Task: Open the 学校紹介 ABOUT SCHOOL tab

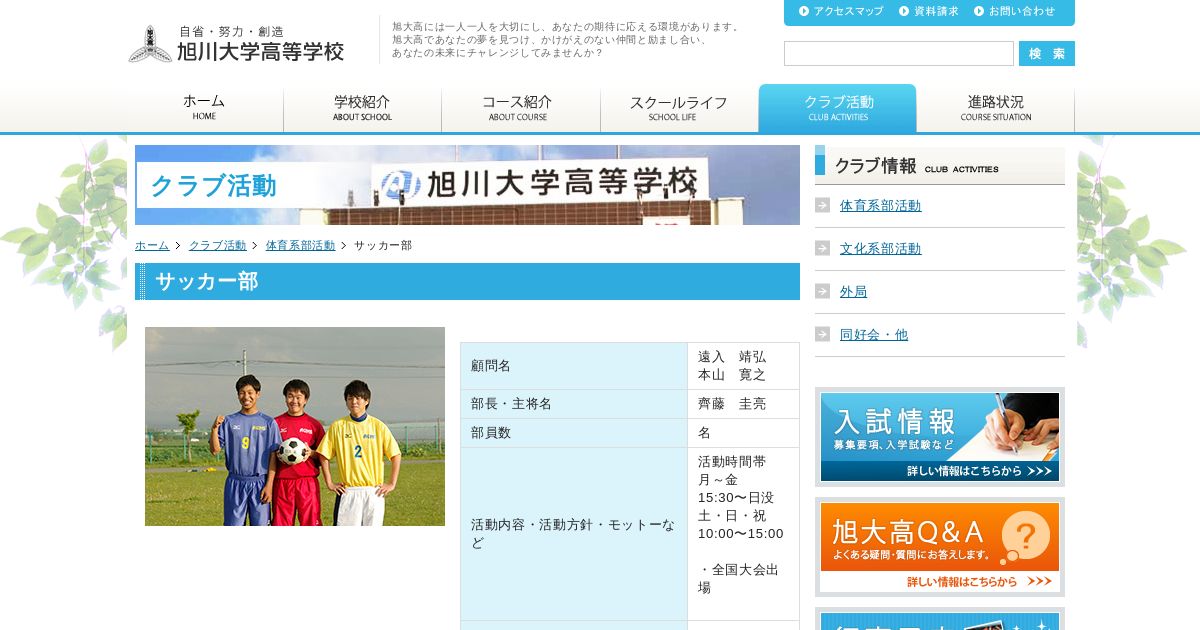Action: (362, 108)
